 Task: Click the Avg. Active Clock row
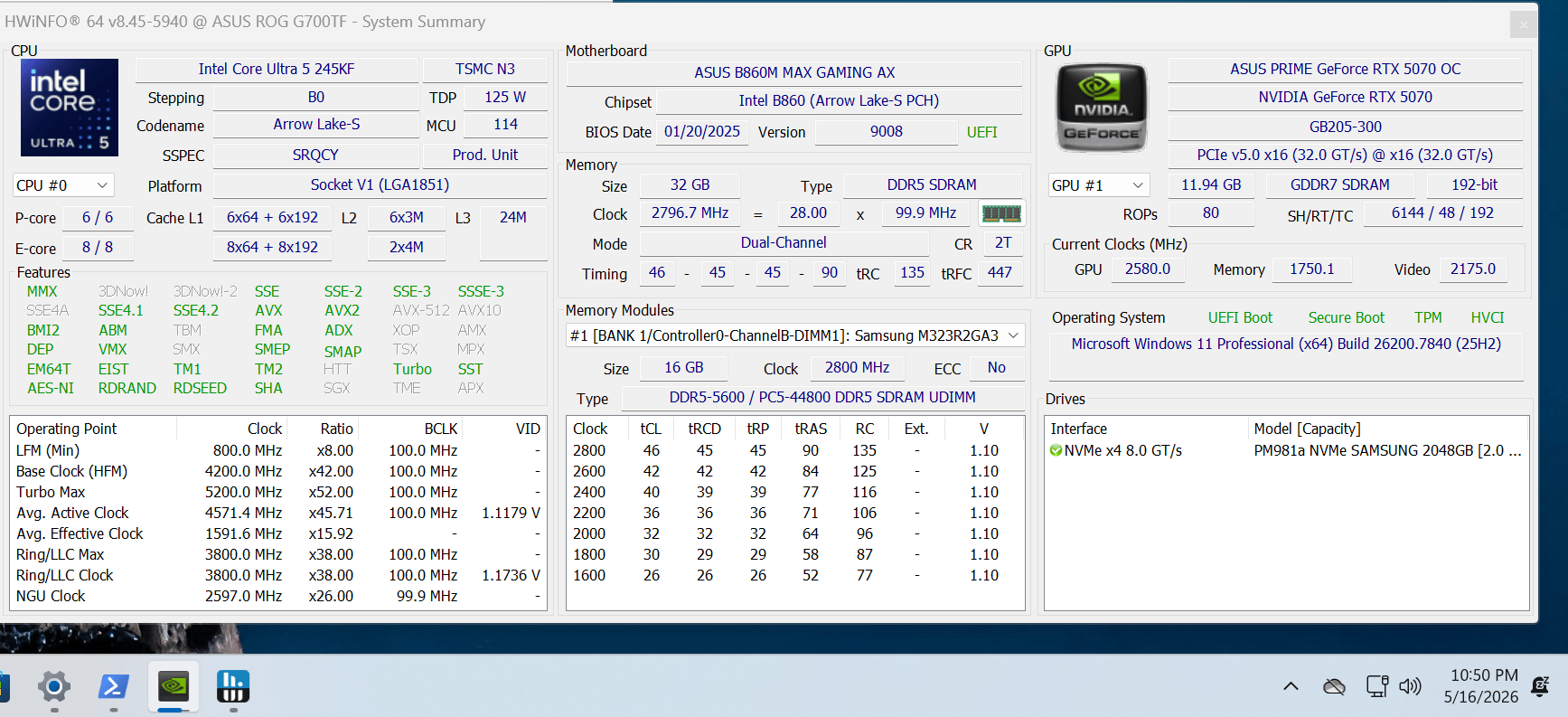[x=278, y=513]
